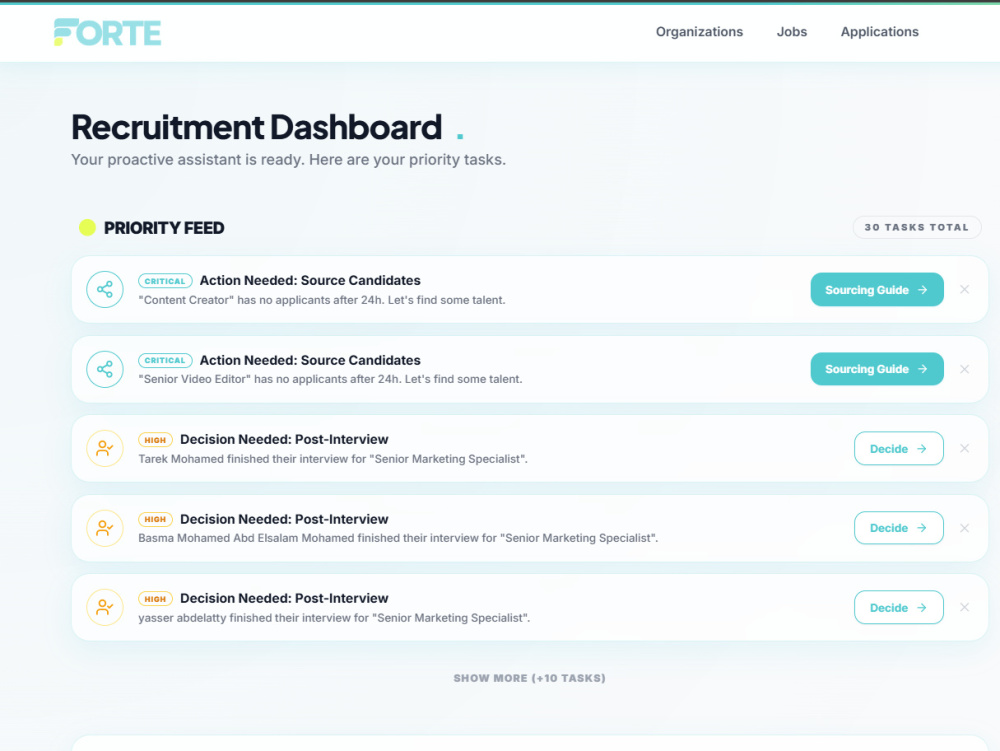Image resolution: width=1000 pixels, height=751 pixels.
Task: Click yasser abdelatty finished interview text
Action: click(x=334, y=618)
